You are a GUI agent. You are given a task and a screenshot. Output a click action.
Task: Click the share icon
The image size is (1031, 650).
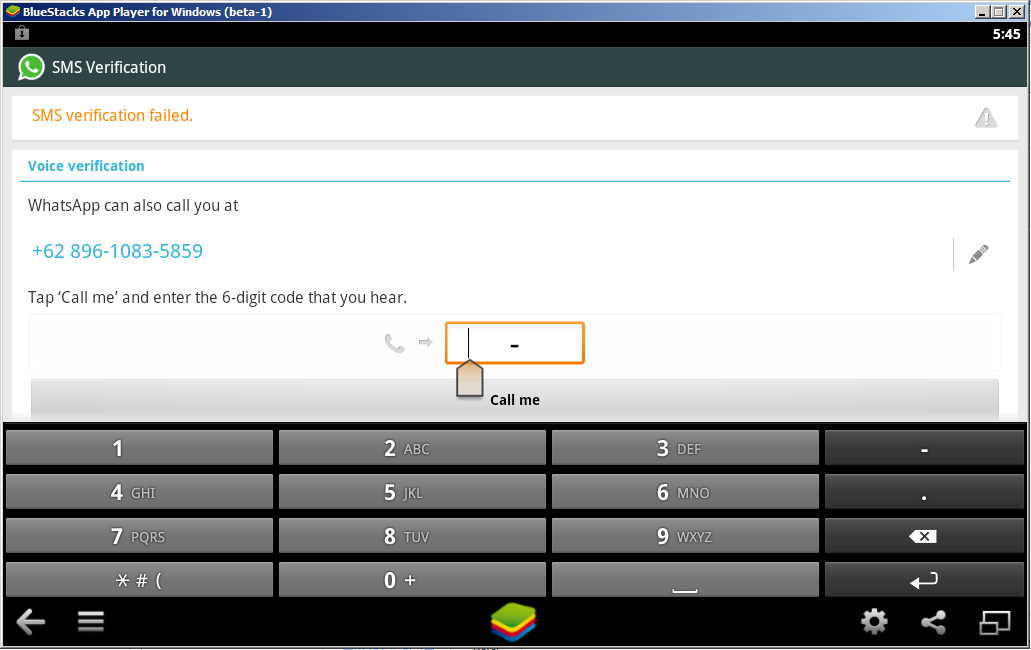point(933,622)
